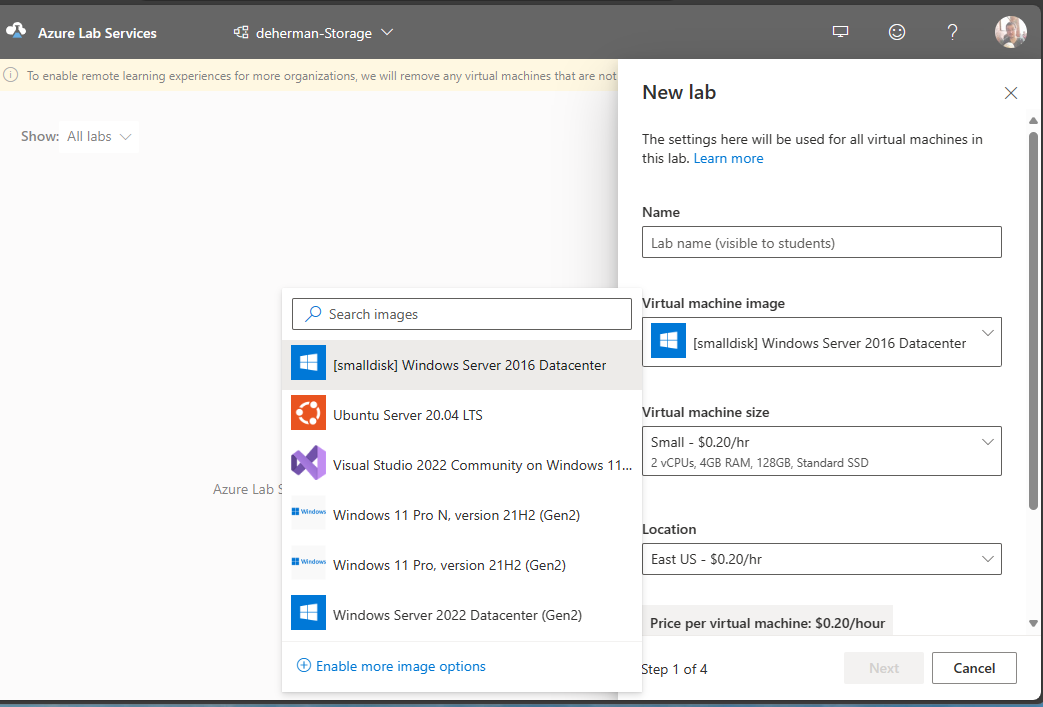Select [smalldisk] Windows Server 2016 Datacenter option
Screen dimensions: 1043x707
(462, 365)
